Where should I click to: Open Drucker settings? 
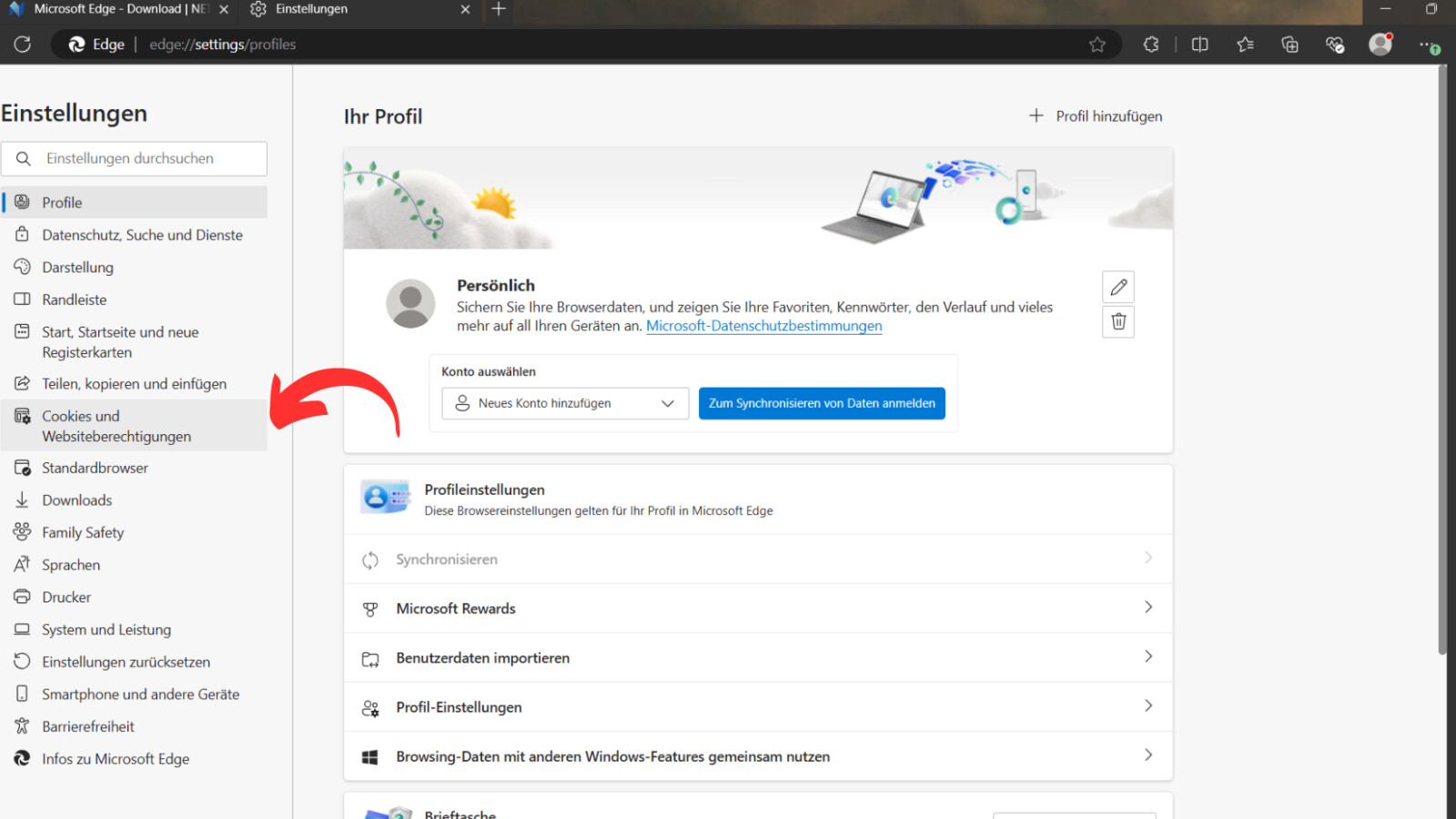tap(135, 597)
